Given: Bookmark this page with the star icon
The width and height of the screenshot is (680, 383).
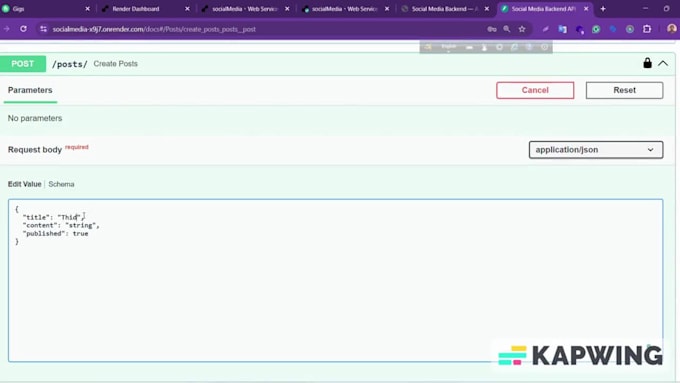Looking at the screenshot, I should [x=522, y=29].
